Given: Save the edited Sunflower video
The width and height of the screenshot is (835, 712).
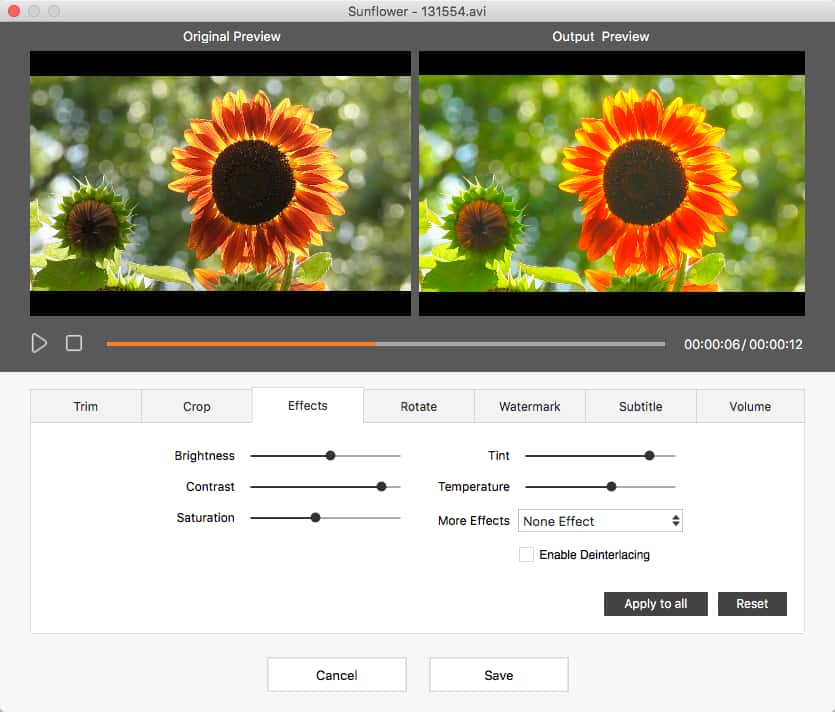Looking at the screenshot, I should point(498,674).
